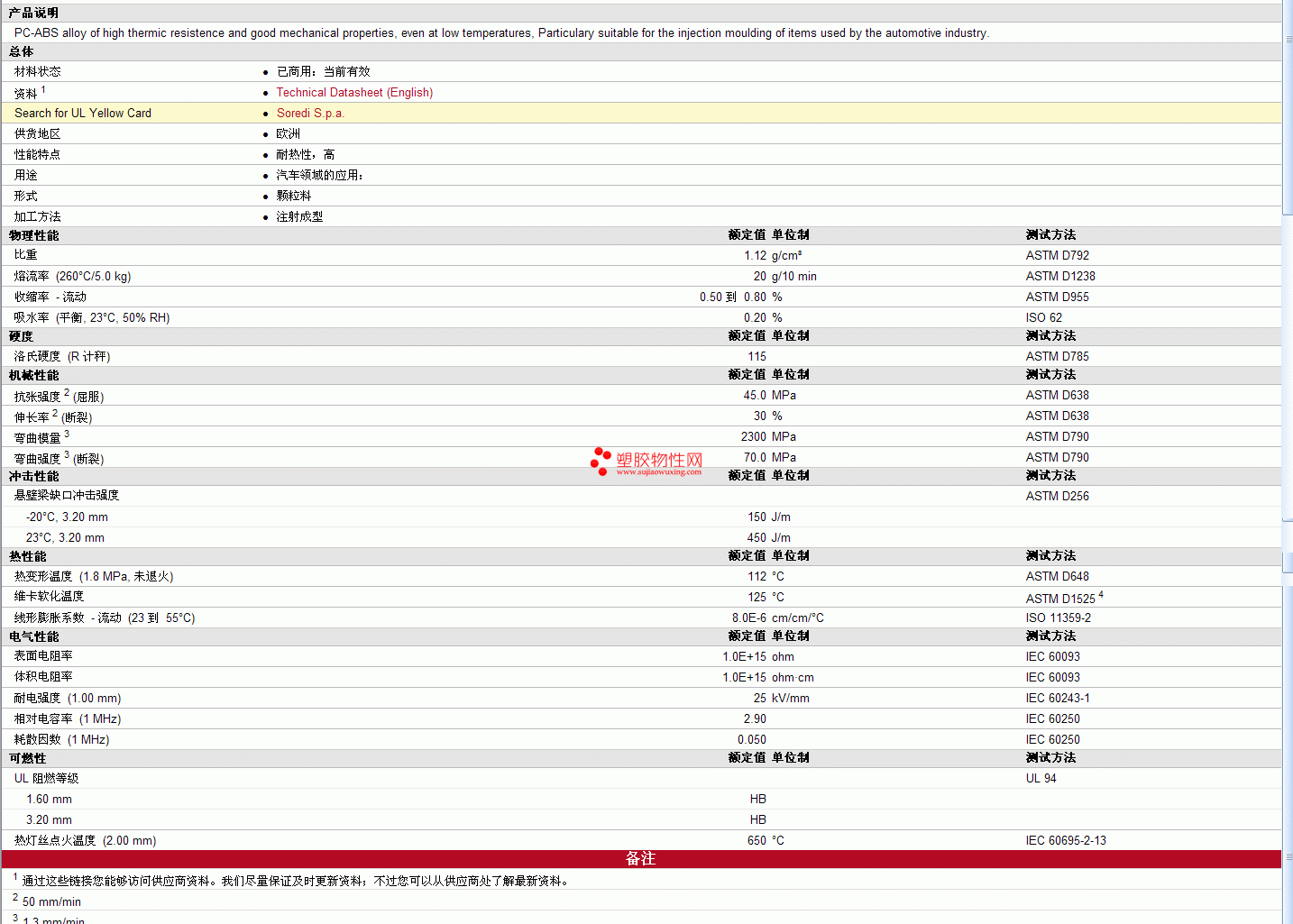Click the 供货地区 row label

(38, 133)
